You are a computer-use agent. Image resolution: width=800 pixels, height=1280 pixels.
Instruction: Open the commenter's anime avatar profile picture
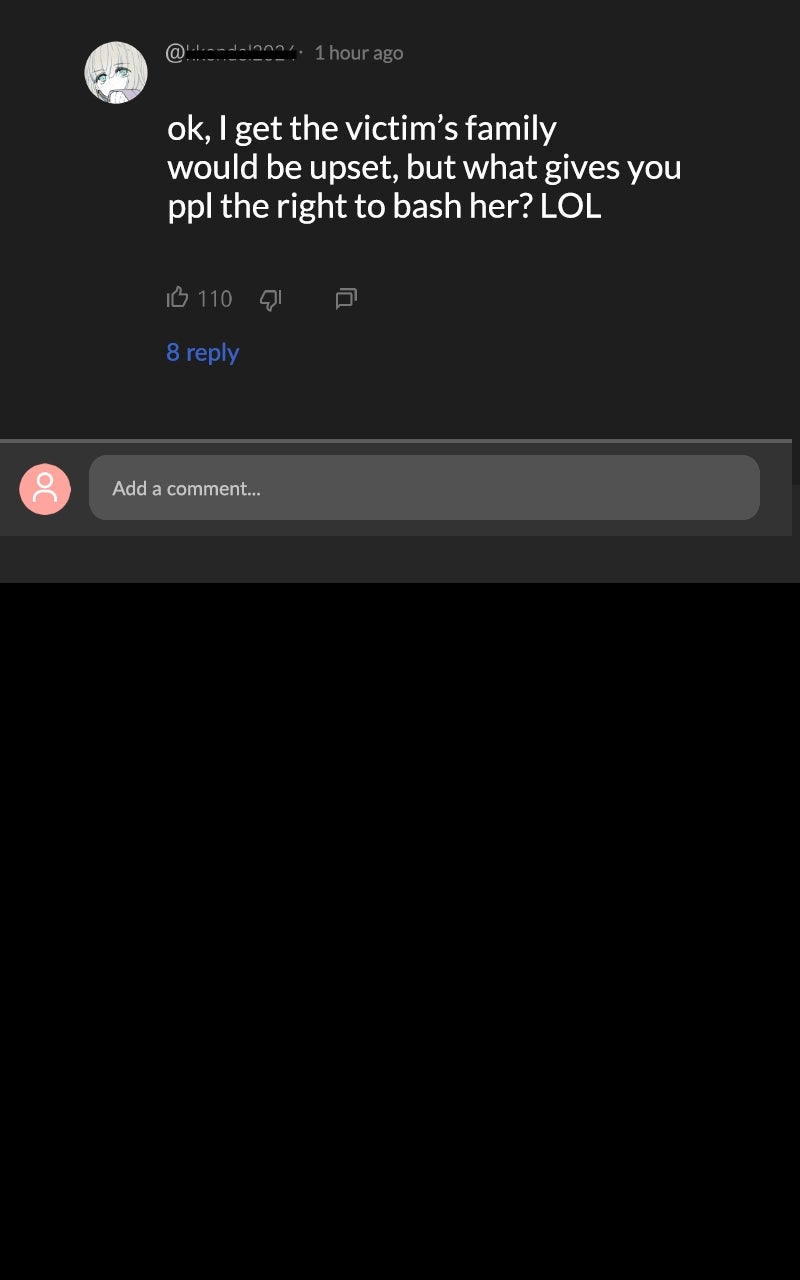click(x=116, y=72)
